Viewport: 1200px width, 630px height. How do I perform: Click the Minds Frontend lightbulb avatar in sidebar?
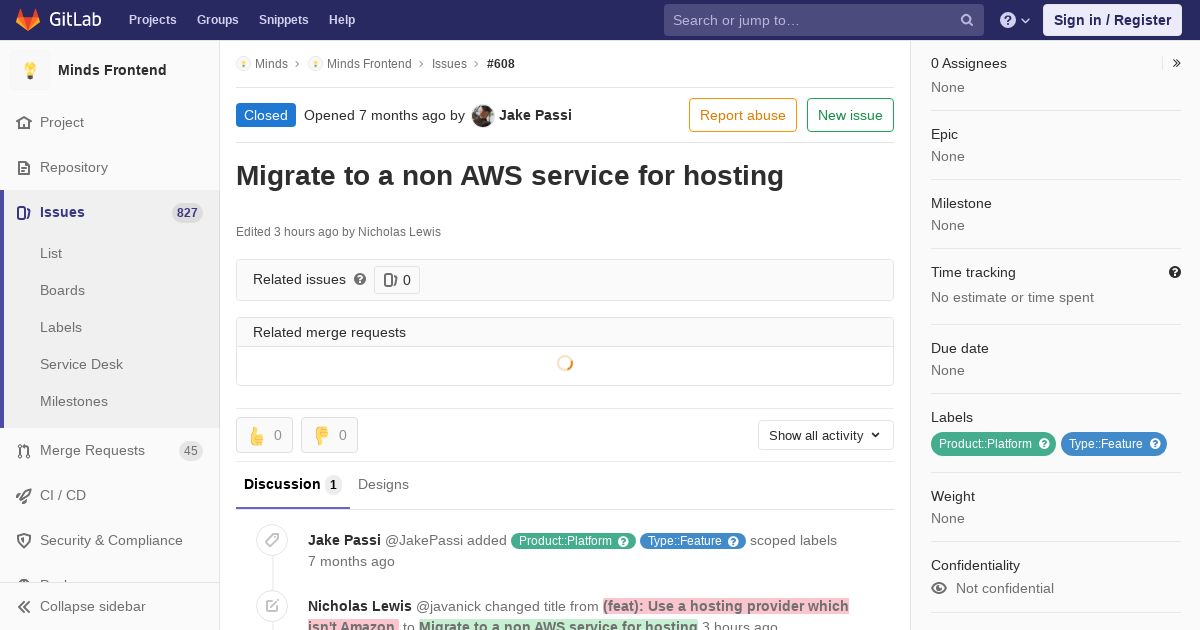click(x=30, y=70)
